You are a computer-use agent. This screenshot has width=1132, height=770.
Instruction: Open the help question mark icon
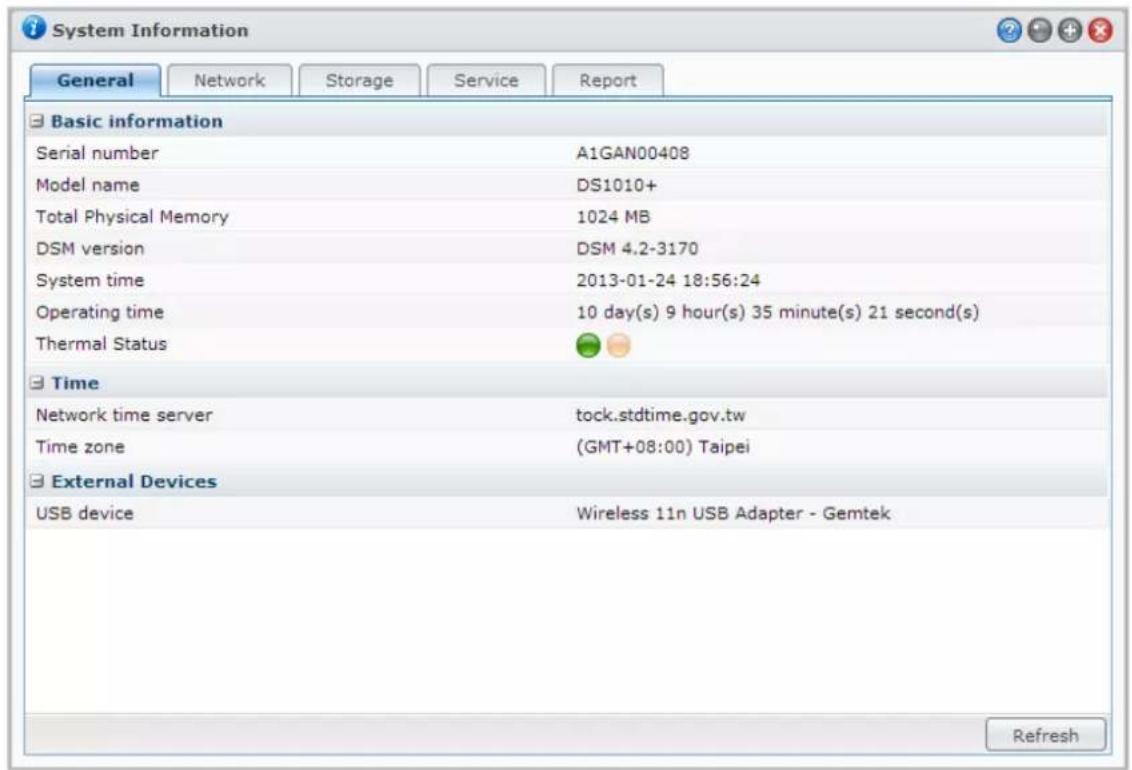1009,30
